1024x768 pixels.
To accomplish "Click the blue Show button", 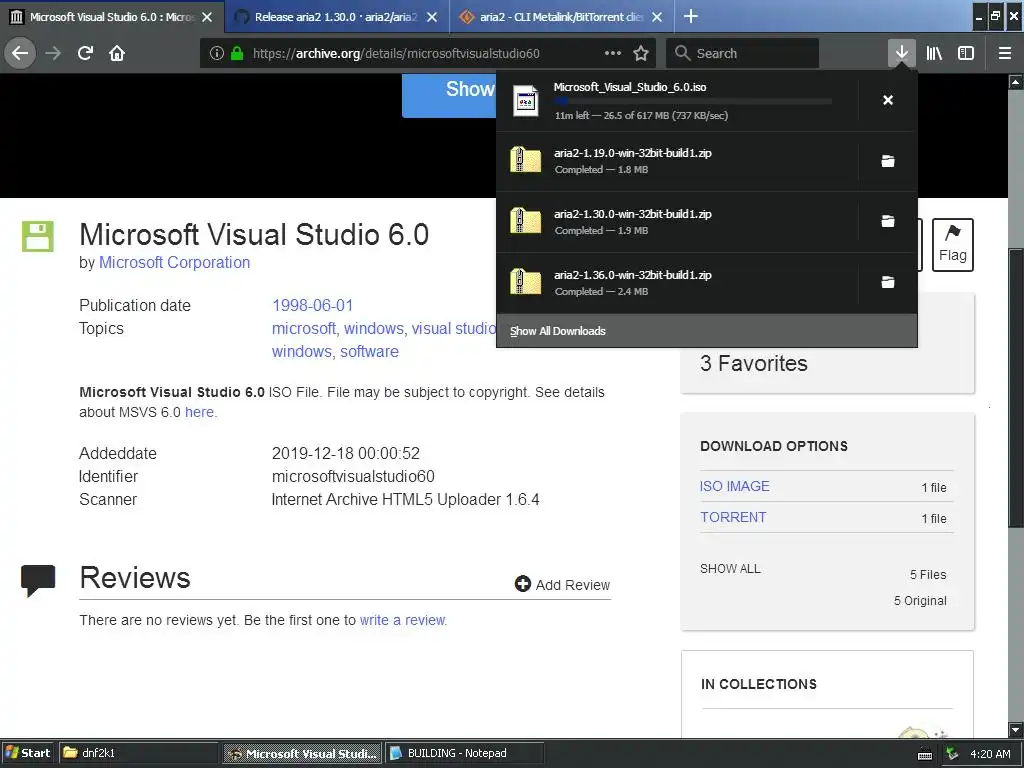I will click(x=449, y=95).
